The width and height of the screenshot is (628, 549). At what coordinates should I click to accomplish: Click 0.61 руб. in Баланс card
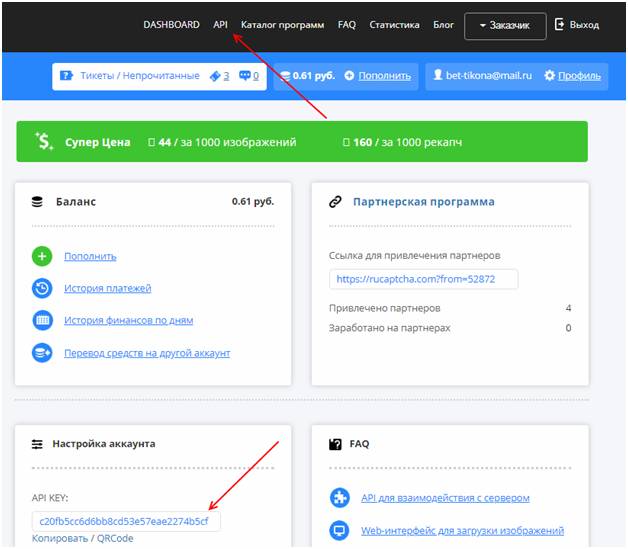pos(253,201)
